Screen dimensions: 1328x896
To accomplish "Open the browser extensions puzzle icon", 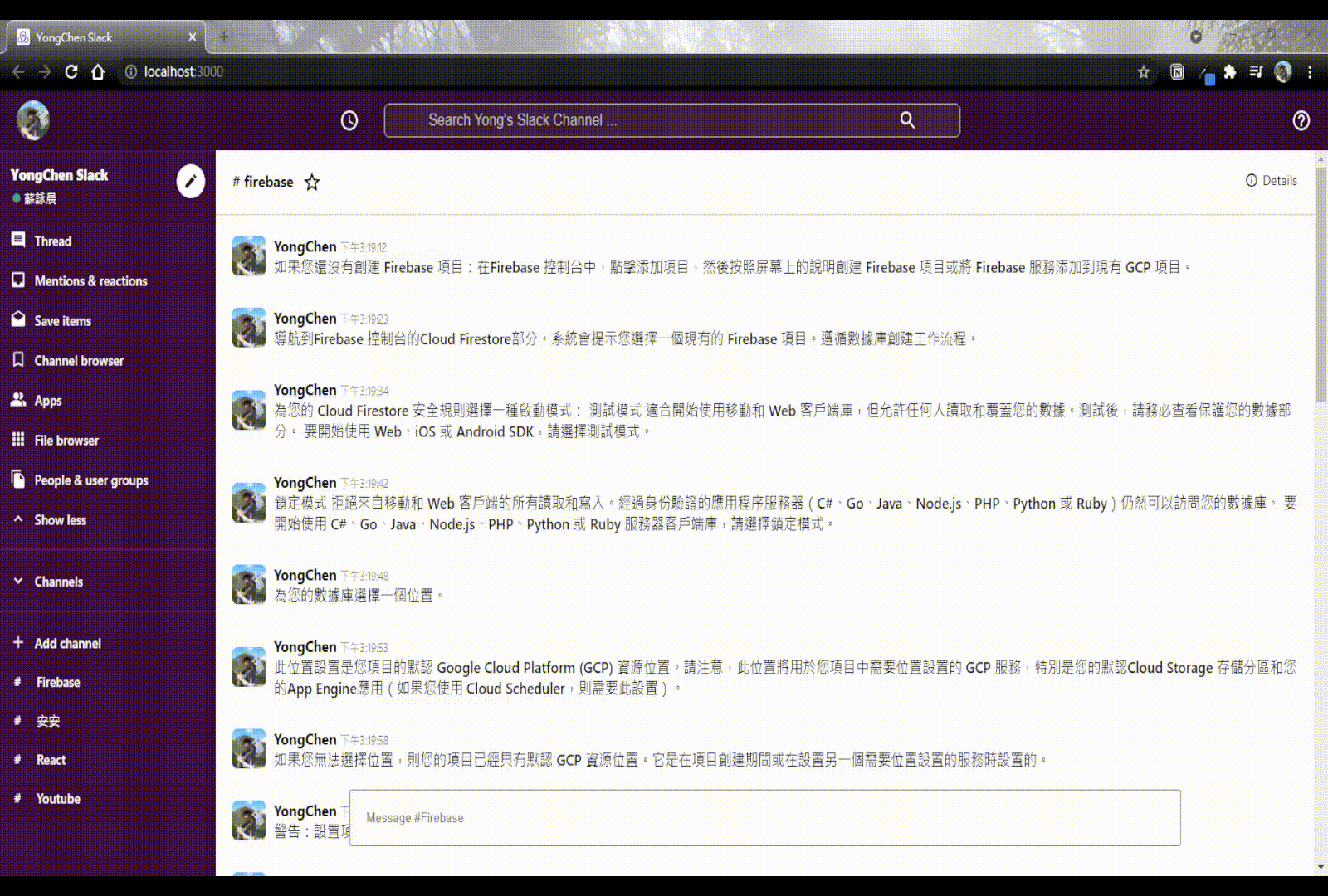I will (1229, 72).
